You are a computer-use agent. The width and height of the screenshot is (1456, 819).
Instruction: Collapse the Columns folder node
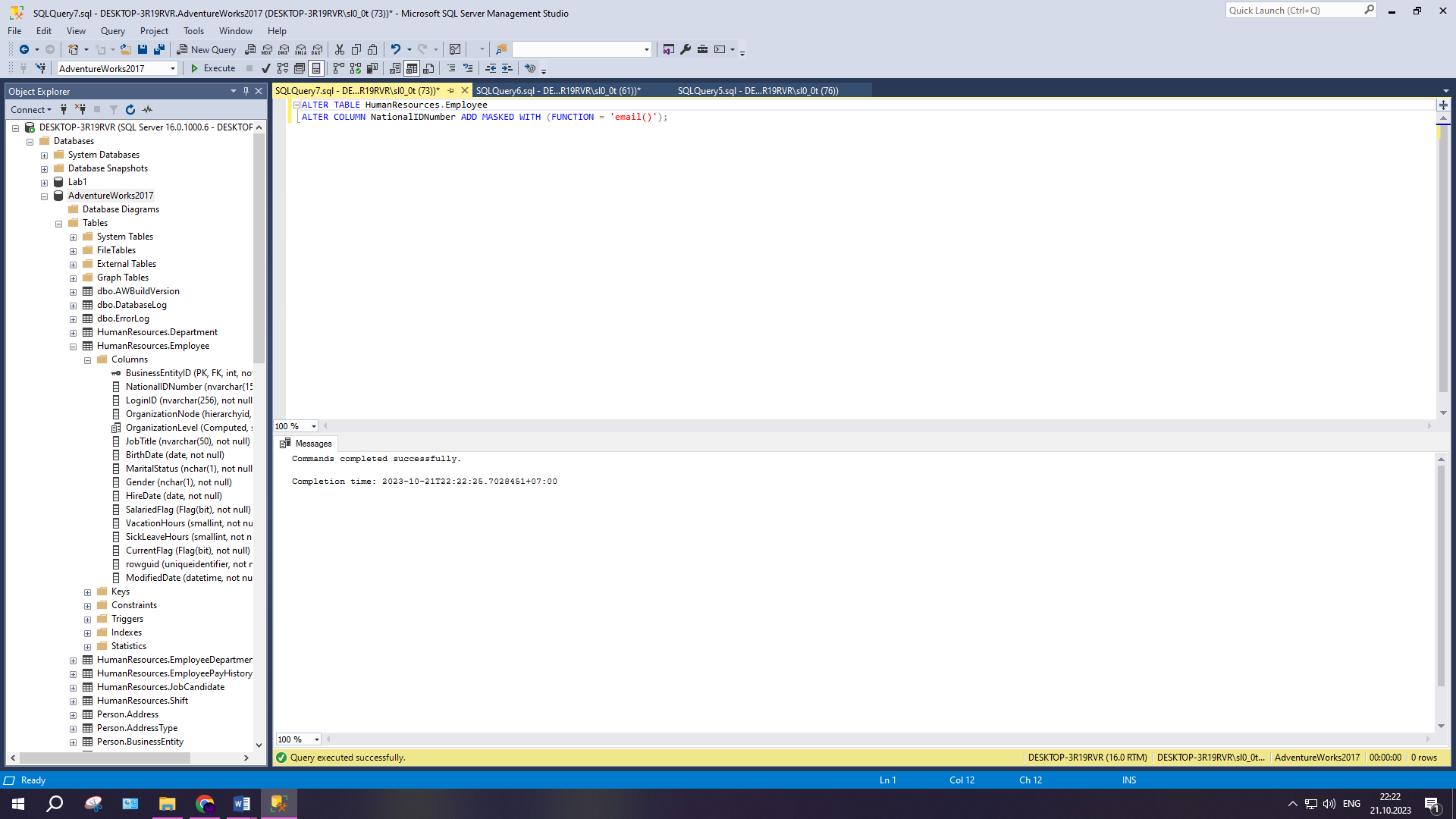tap(88, 360)
